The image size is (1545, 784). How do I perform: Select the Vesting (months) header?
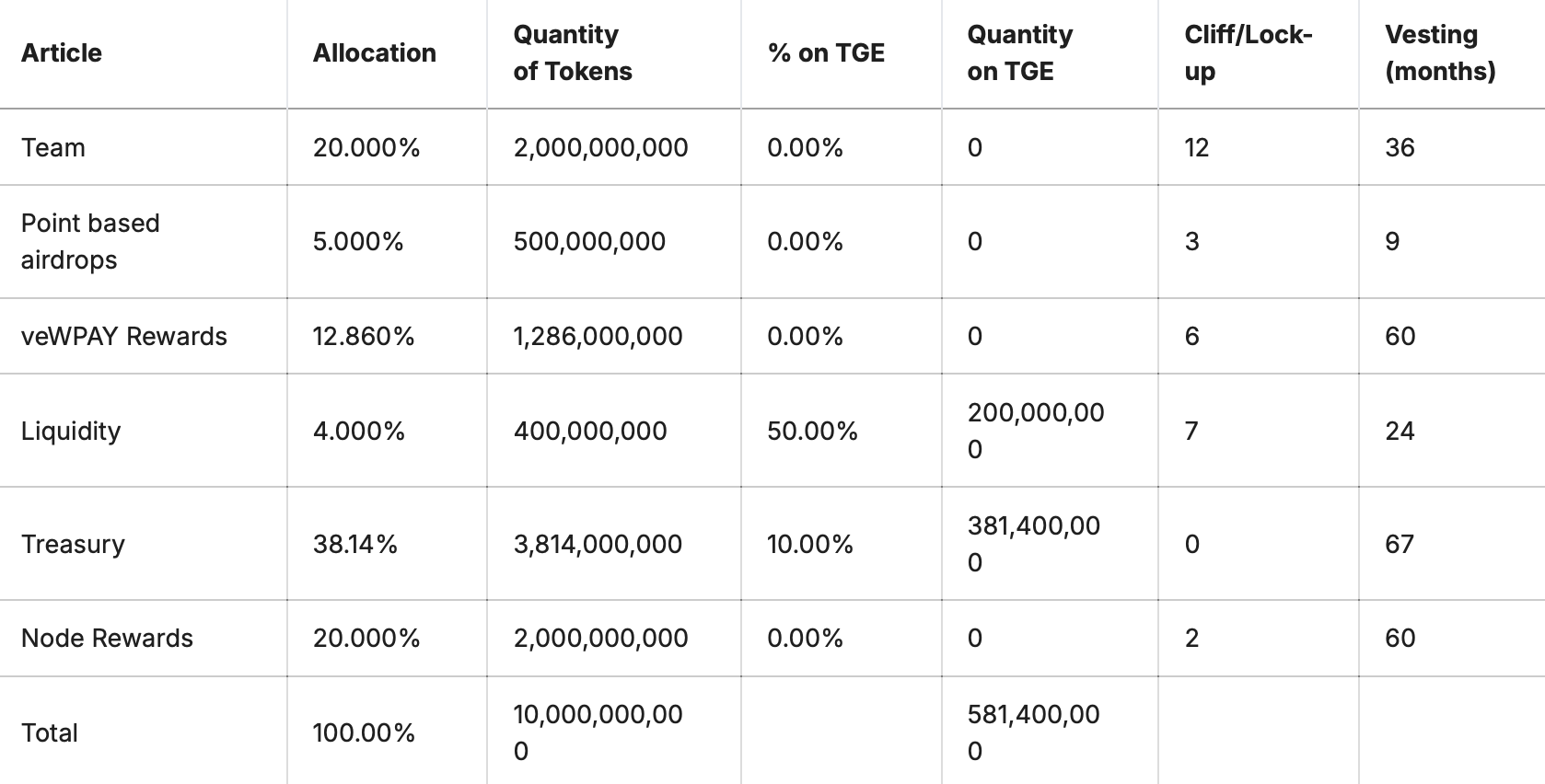pos(1439,53)
